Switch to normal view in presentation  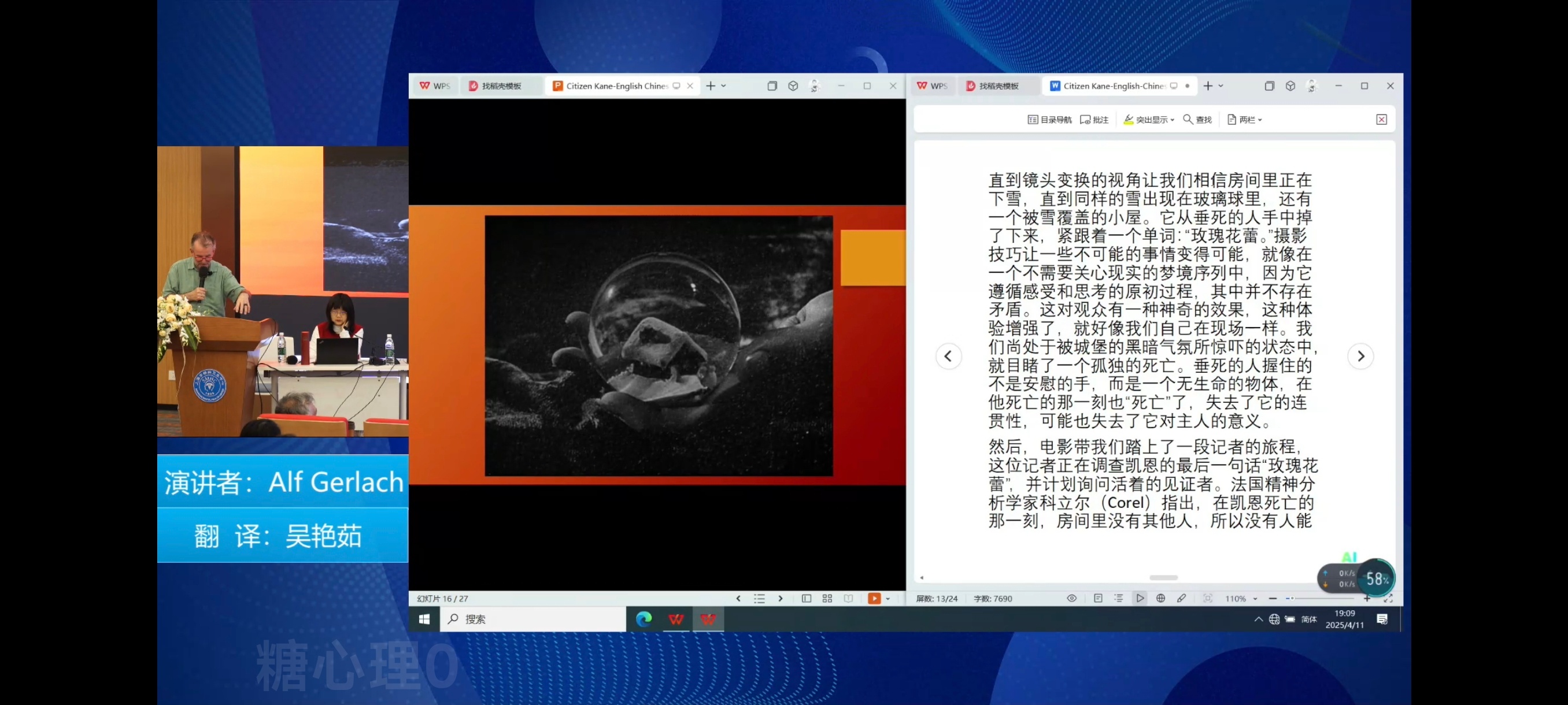click(807, 599)
